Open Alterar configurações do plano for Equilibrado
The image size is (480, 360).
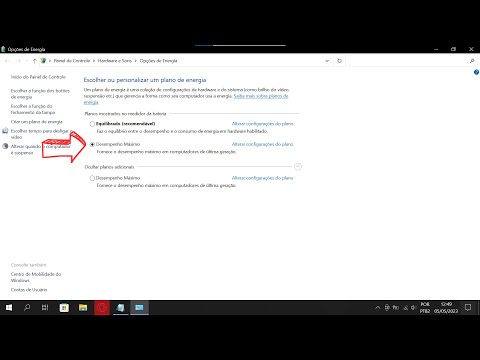pyautogui.click(x=262, y=124)
